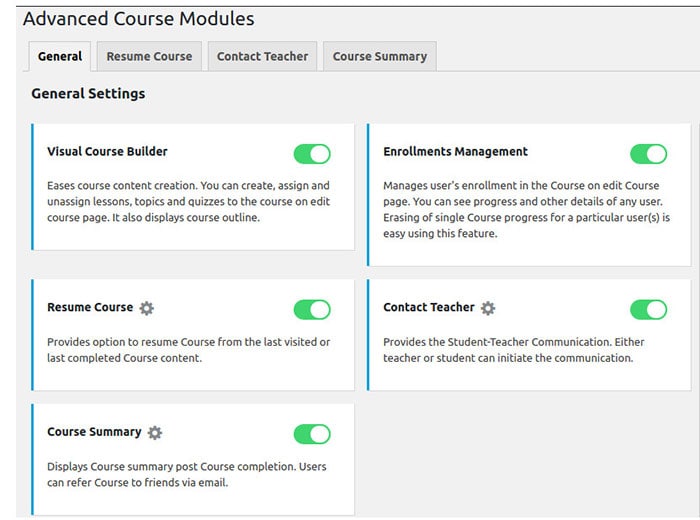Disable the Visual Course Builder toggle
This screenshot has width=700, height=520.
pyautogui.click(x=312, y=154)
